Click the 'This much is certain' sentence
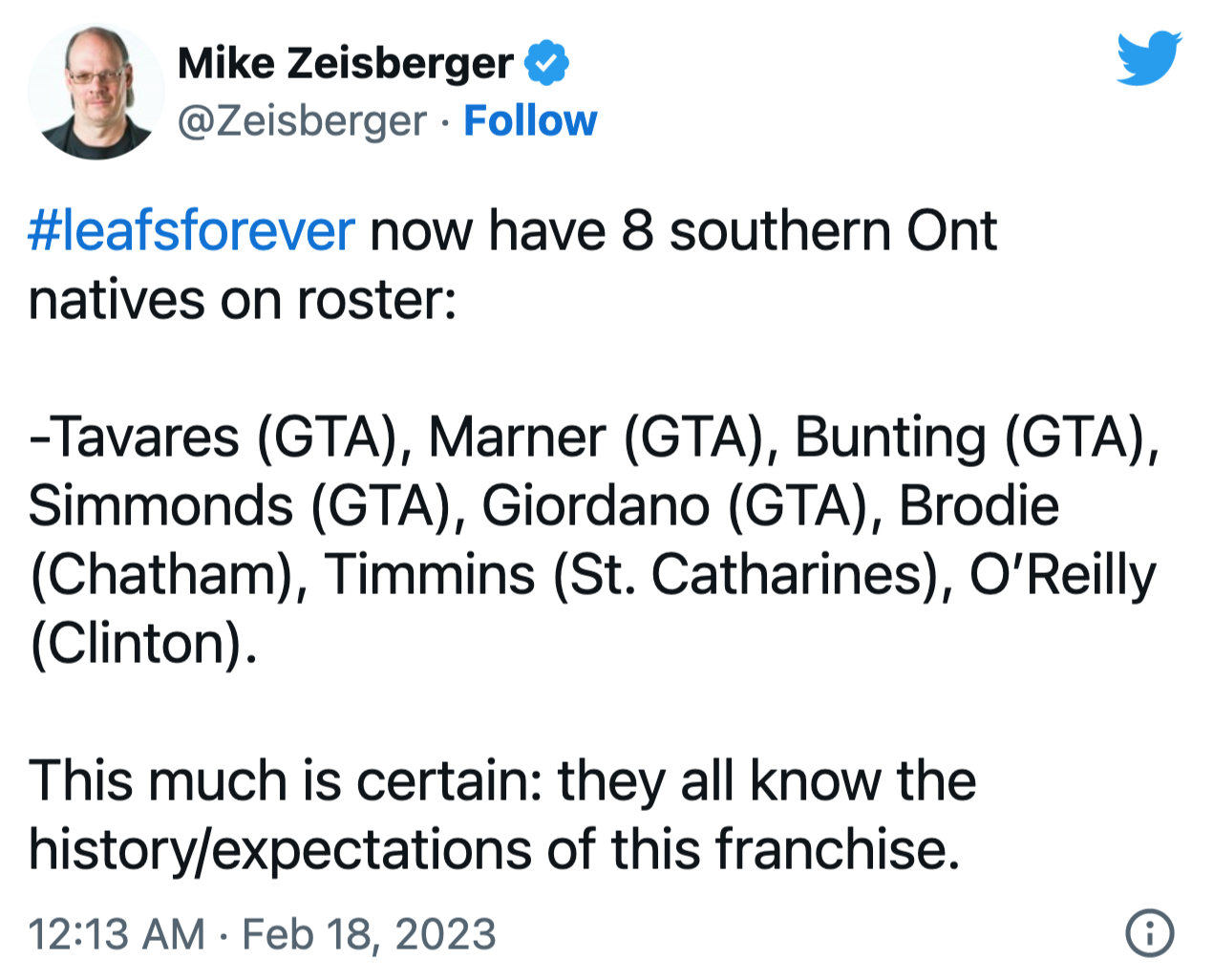The width and height of the screenshot is (1213, 980). tap(286, 781)
